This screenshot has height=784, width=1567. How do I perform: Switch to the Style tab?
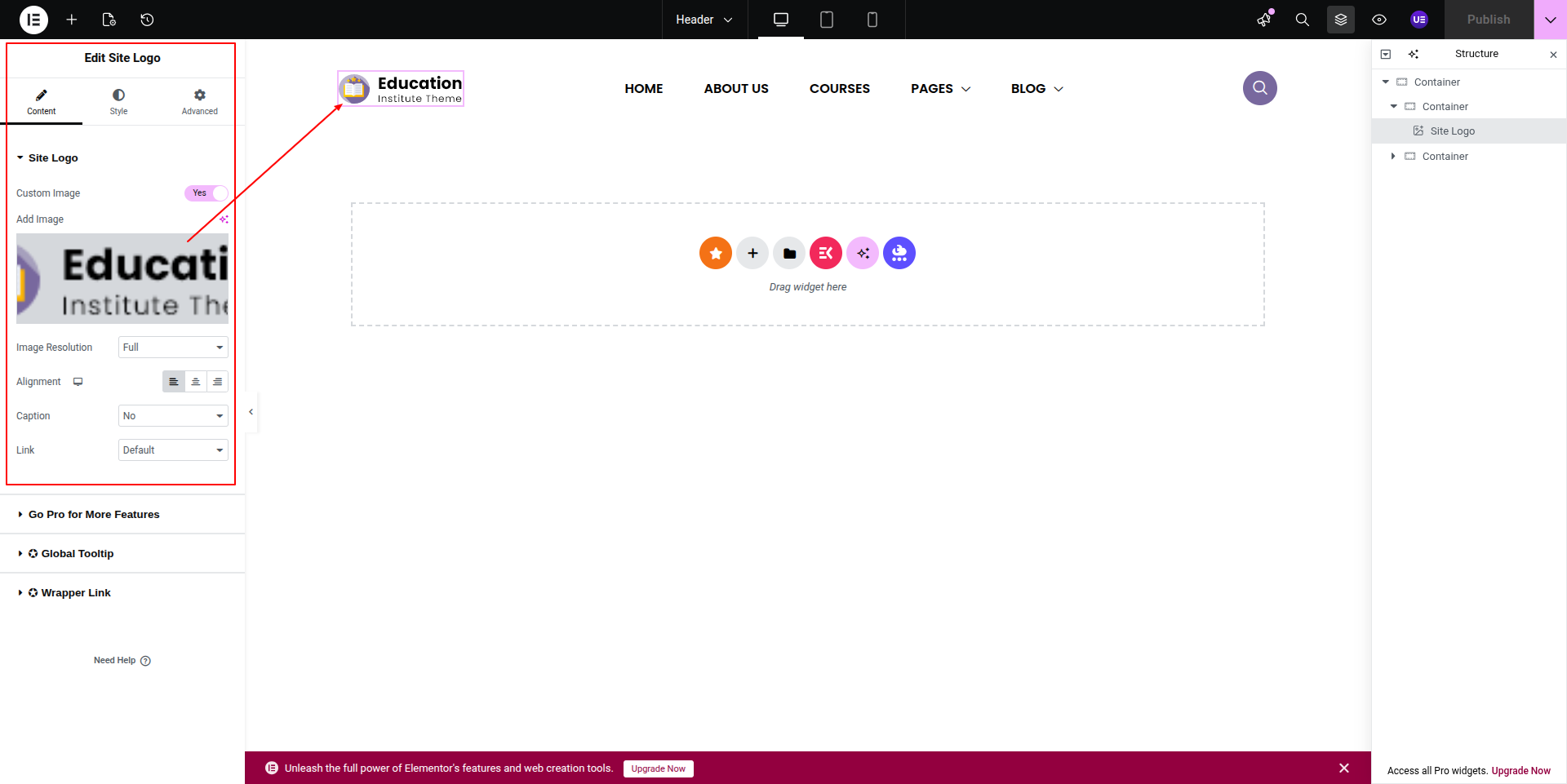(118, 102)
